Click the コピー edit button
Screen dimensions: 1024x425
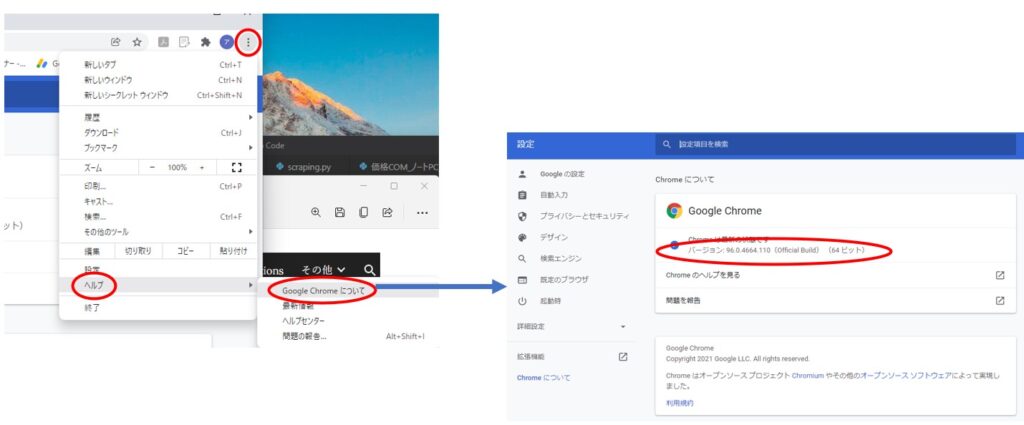(x=185, y=251)
